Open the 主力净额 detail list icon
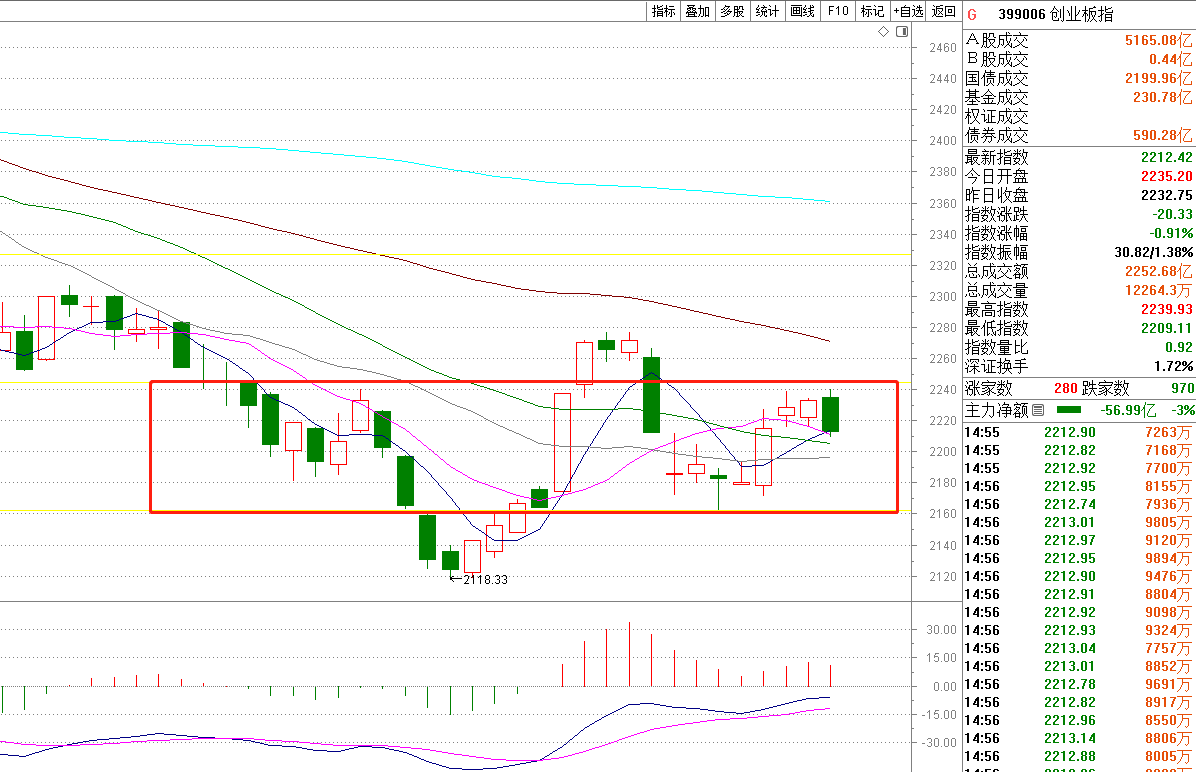Image resolution: width=1196 pixels, height=772 pixels. 1037,410
